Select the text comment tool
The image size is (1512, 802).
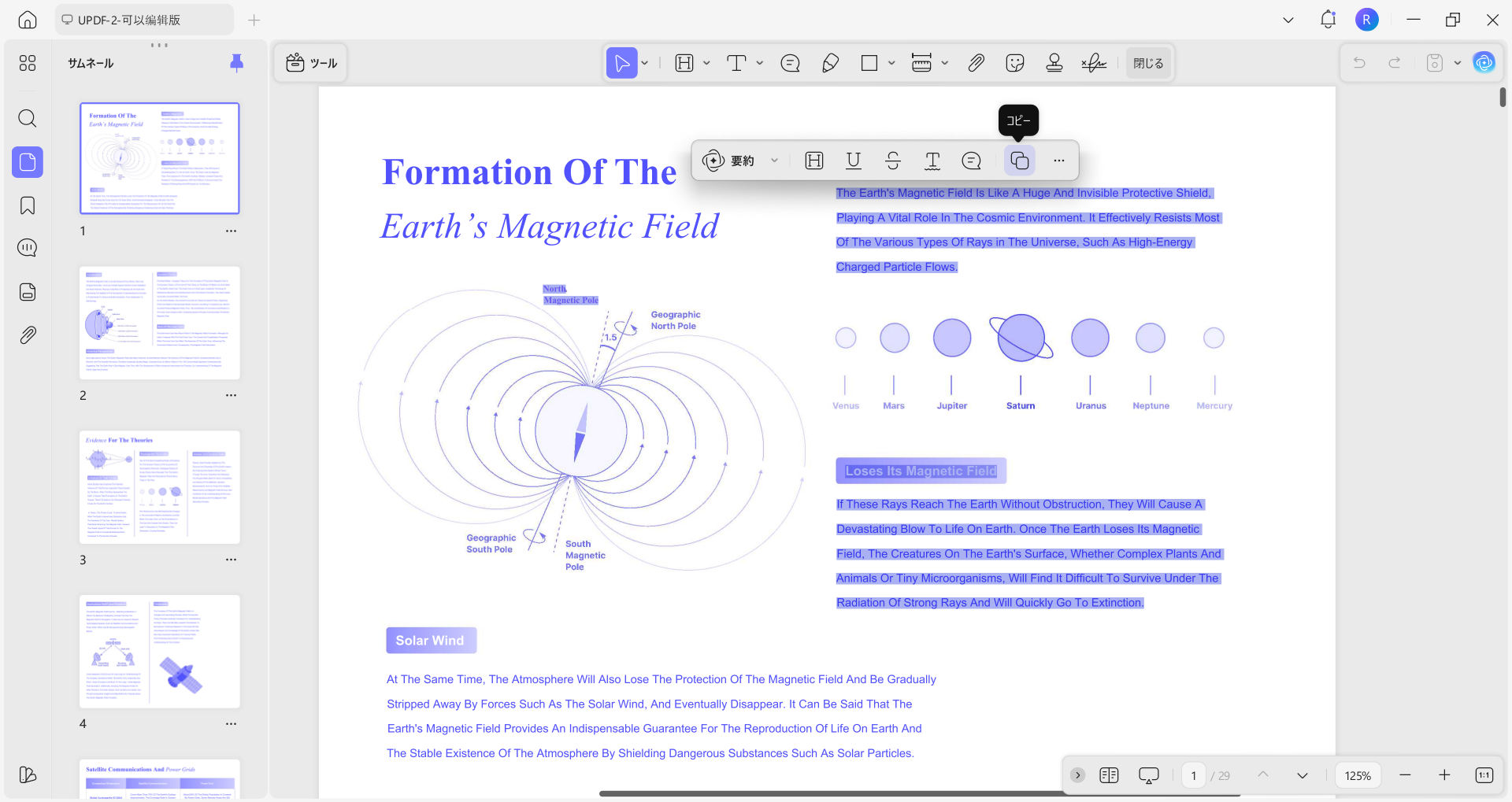point(736,63)
